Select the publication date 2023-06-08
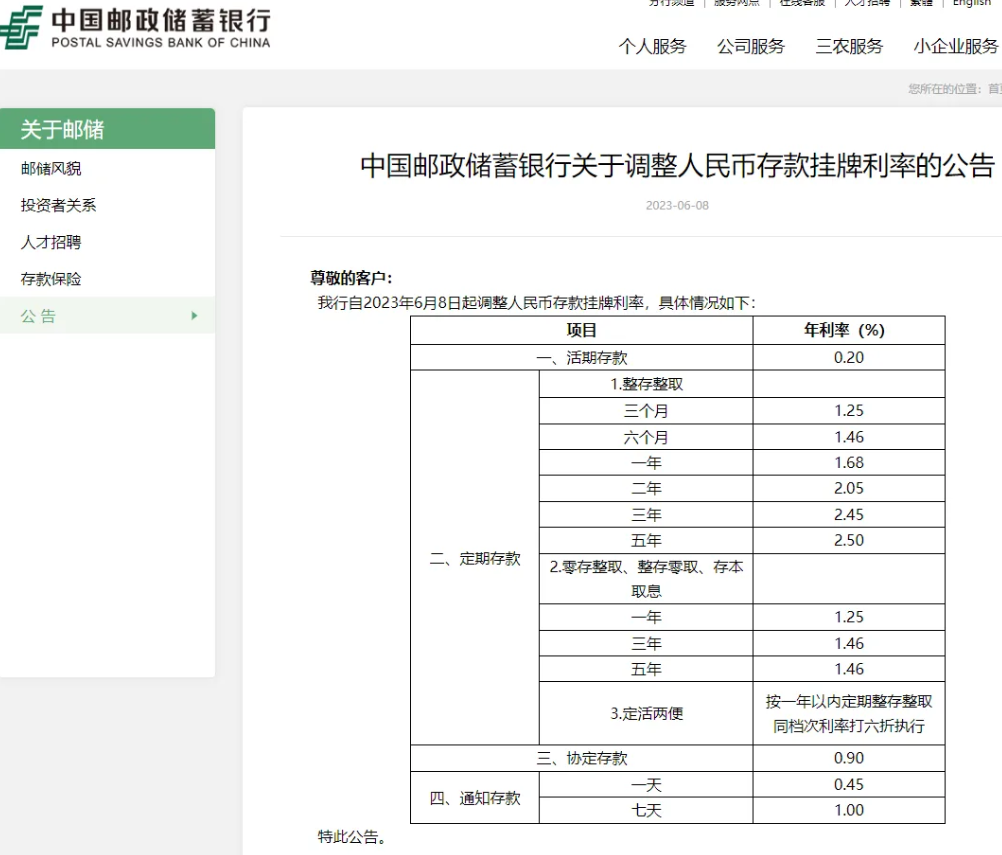Screen dimensions: 1002x855 pos(677,205)
